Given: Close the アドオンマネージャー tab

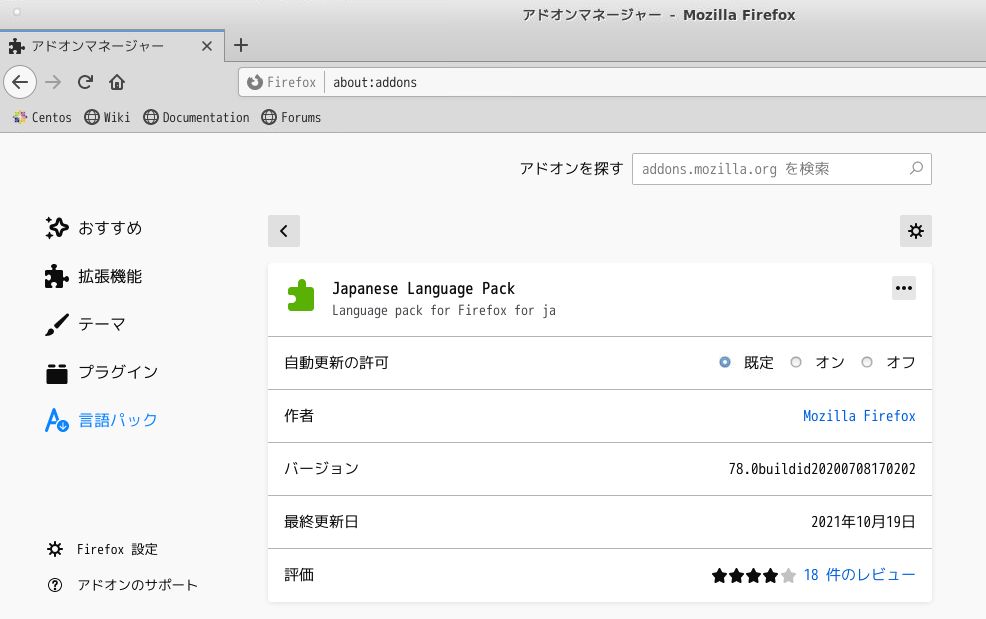Looking at the screenshot, I should click(207, 46).
